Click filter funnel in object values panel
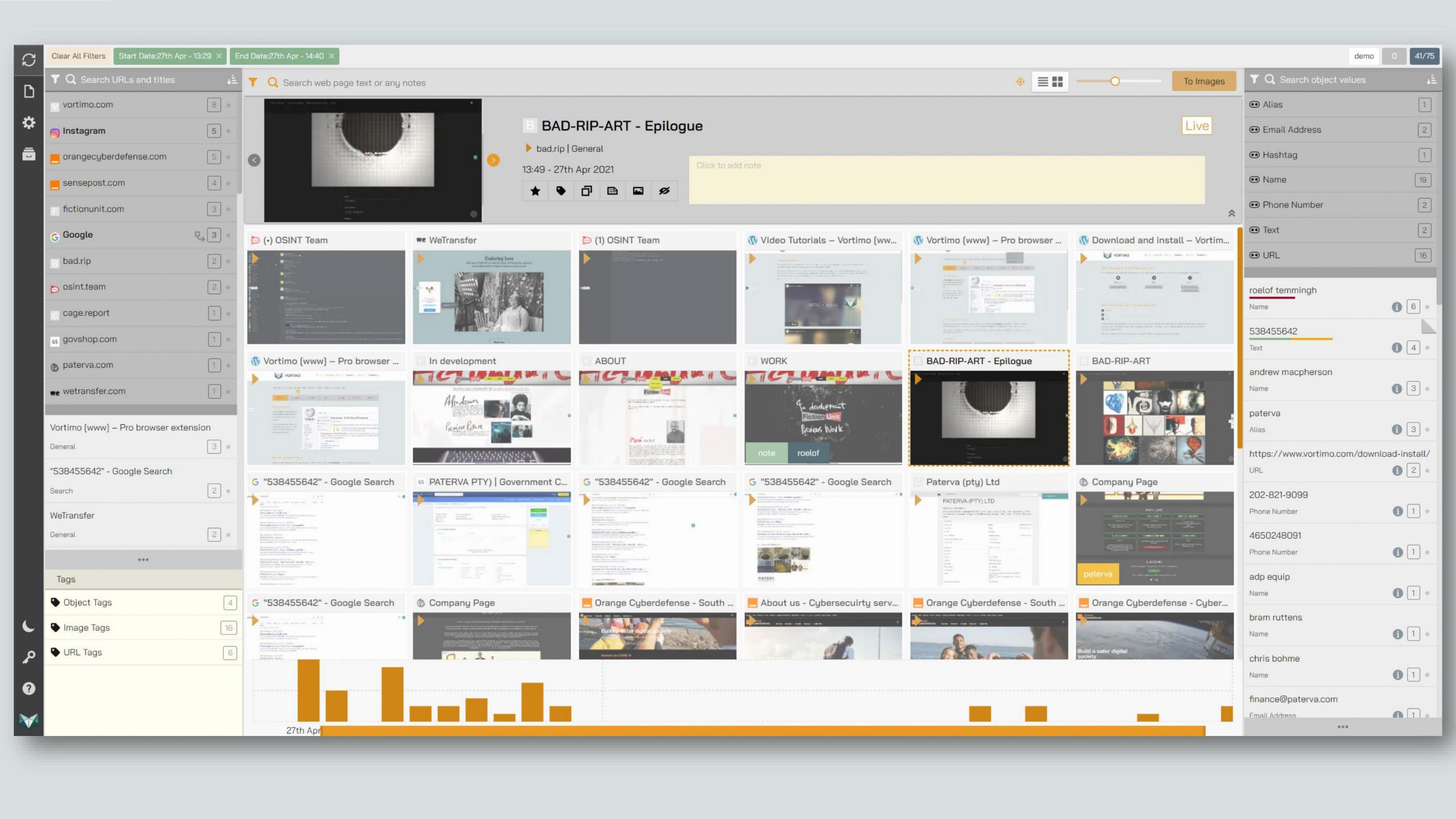 coord(1254,80)
